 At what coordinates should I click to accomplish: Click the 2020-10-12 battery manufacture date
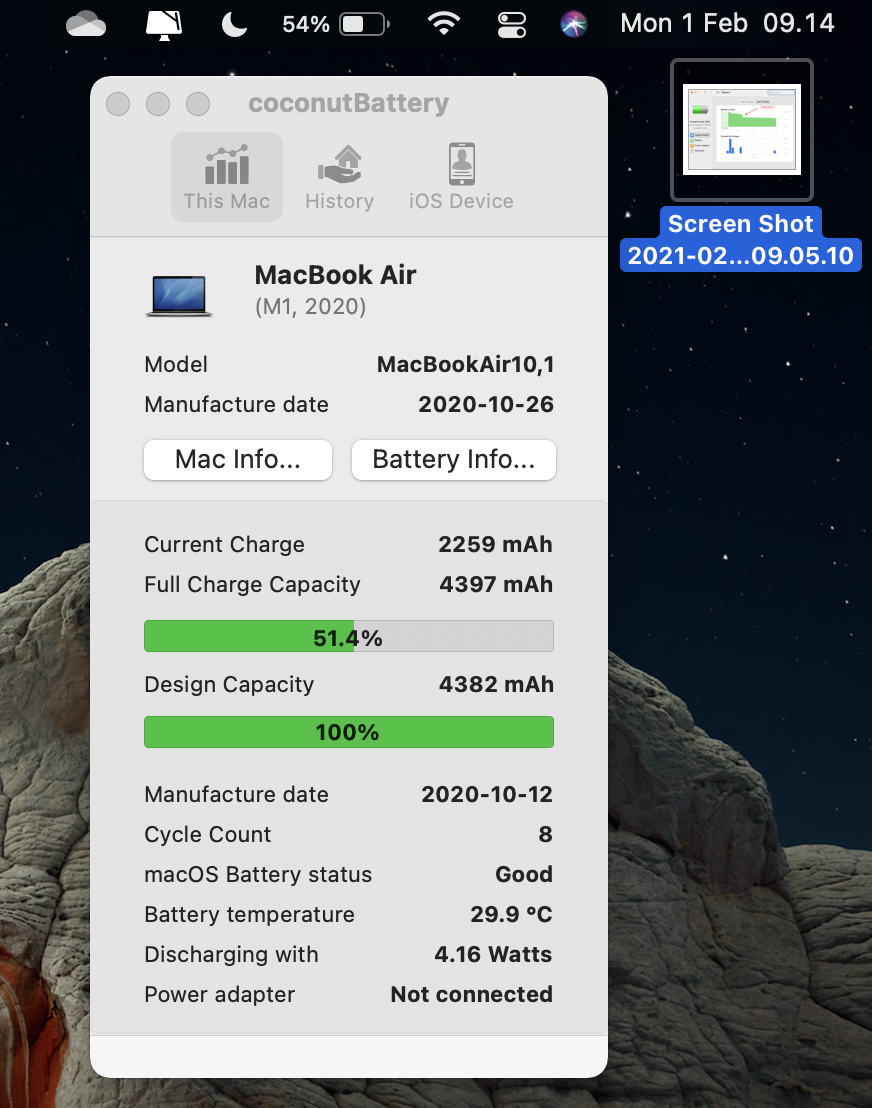(487, 794)
